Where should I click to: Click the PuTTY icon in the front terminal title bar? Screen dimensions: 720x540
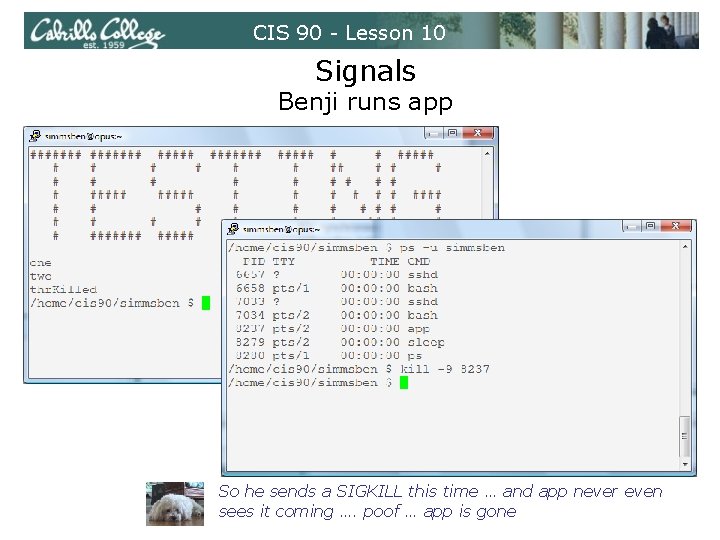(x=233, y=228)
